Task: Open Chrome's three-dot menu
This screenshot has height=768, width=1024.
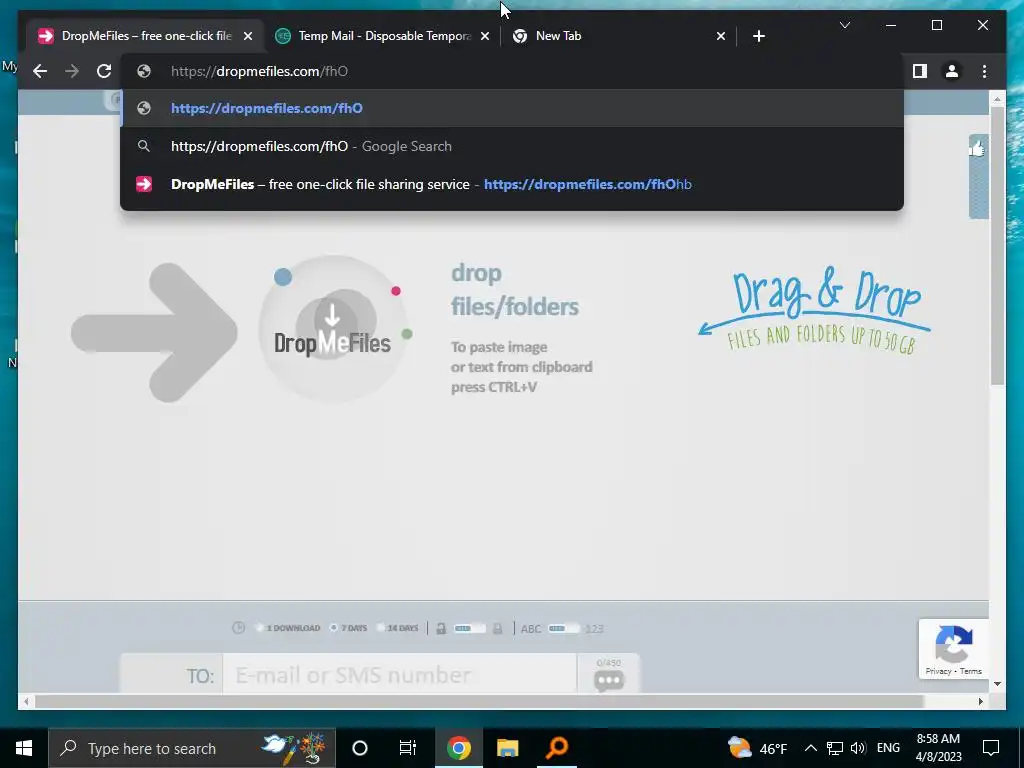Action: point(984,71)
